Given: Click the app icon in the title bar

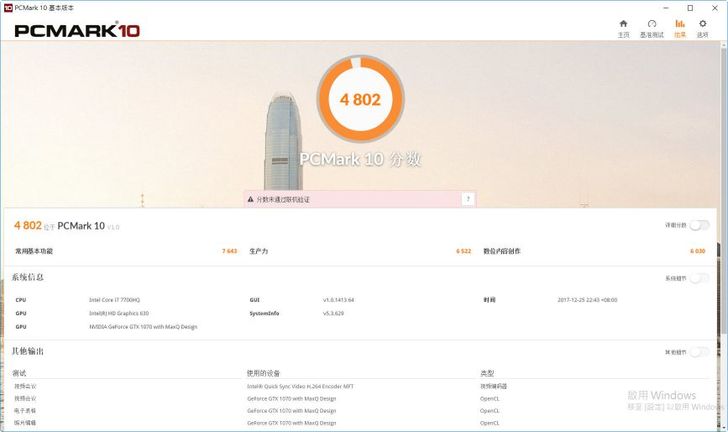Looking at the screenshot, I should [8, 7].
